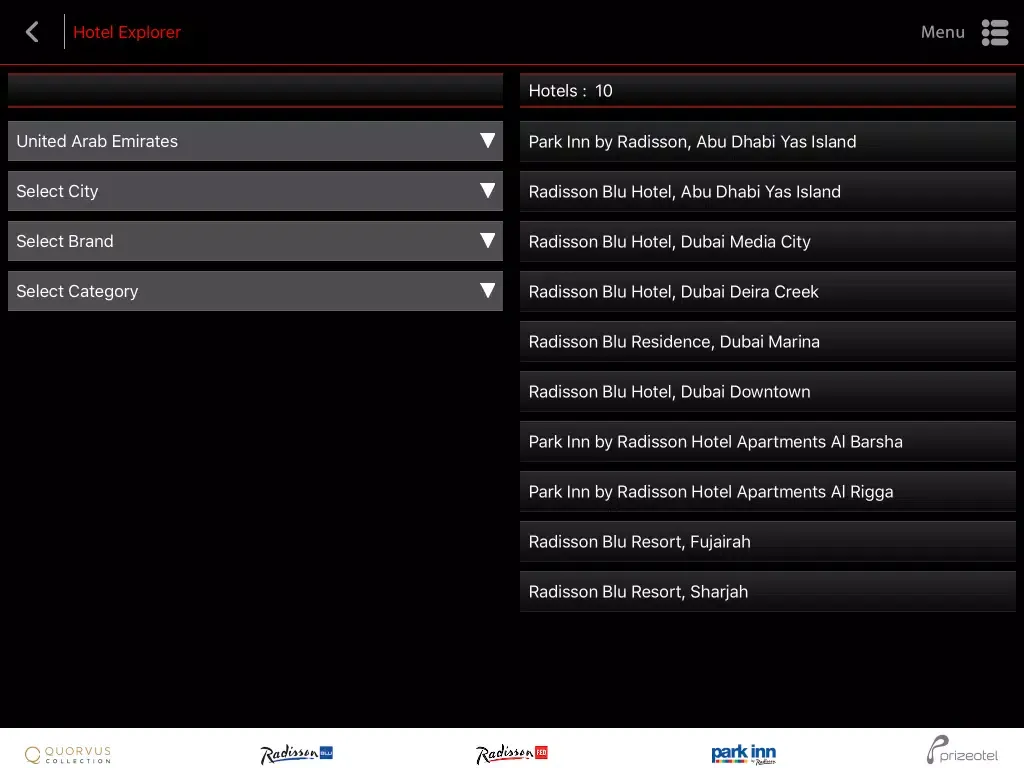
Task: Select Radisson Blu Resort, Sharjah
Action: click(x=767, y=592)
